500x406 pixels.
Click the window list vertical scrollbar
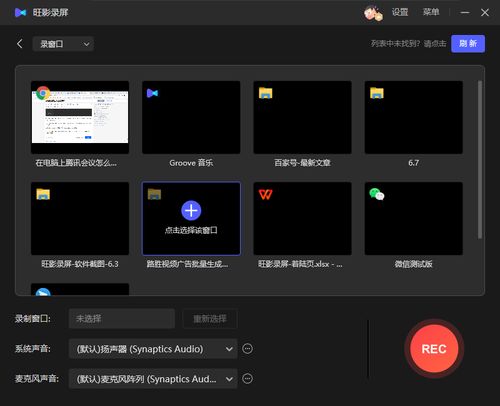pyautogui.click(x=480, y=159)
